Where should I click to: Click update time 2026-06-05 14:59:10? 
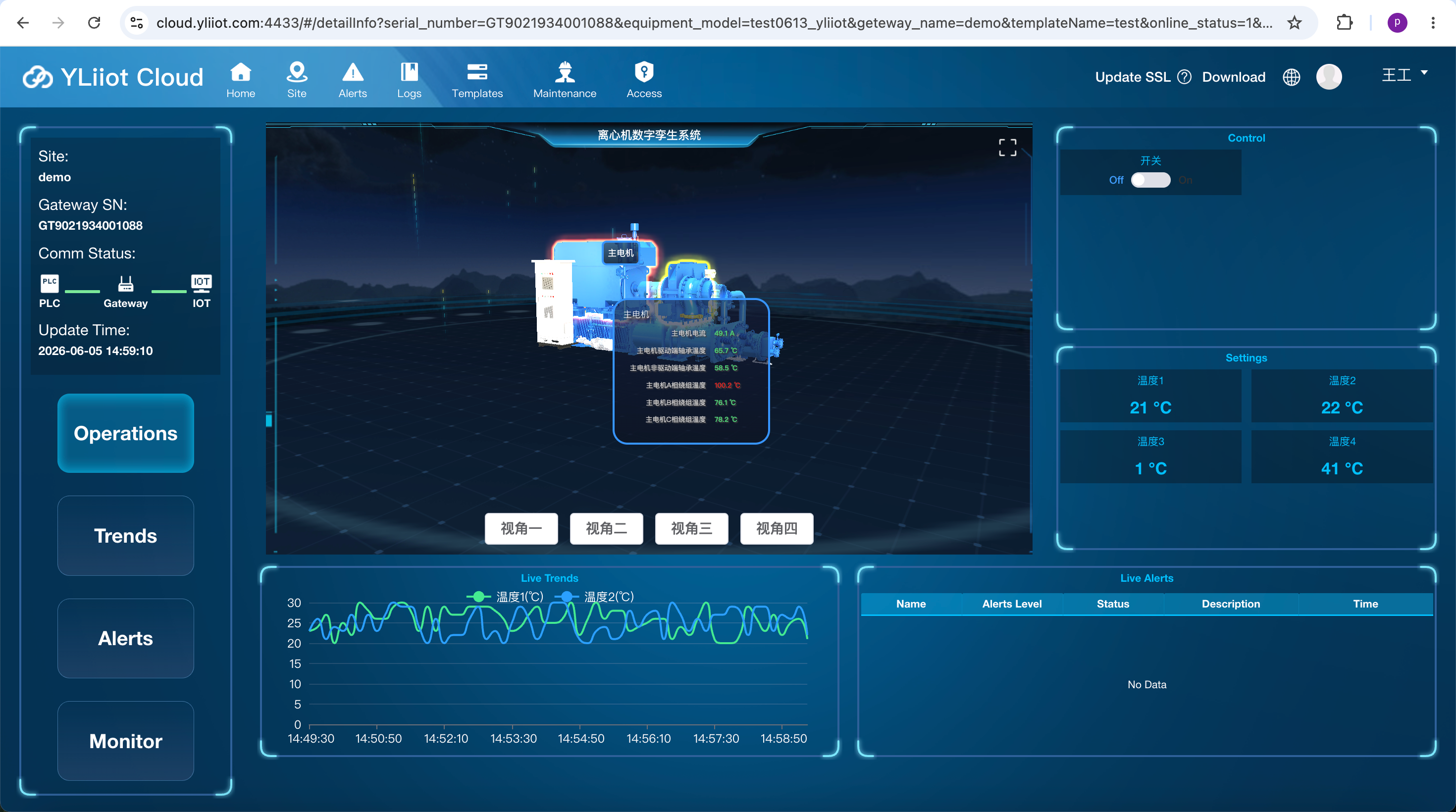[x=96, y=351]
